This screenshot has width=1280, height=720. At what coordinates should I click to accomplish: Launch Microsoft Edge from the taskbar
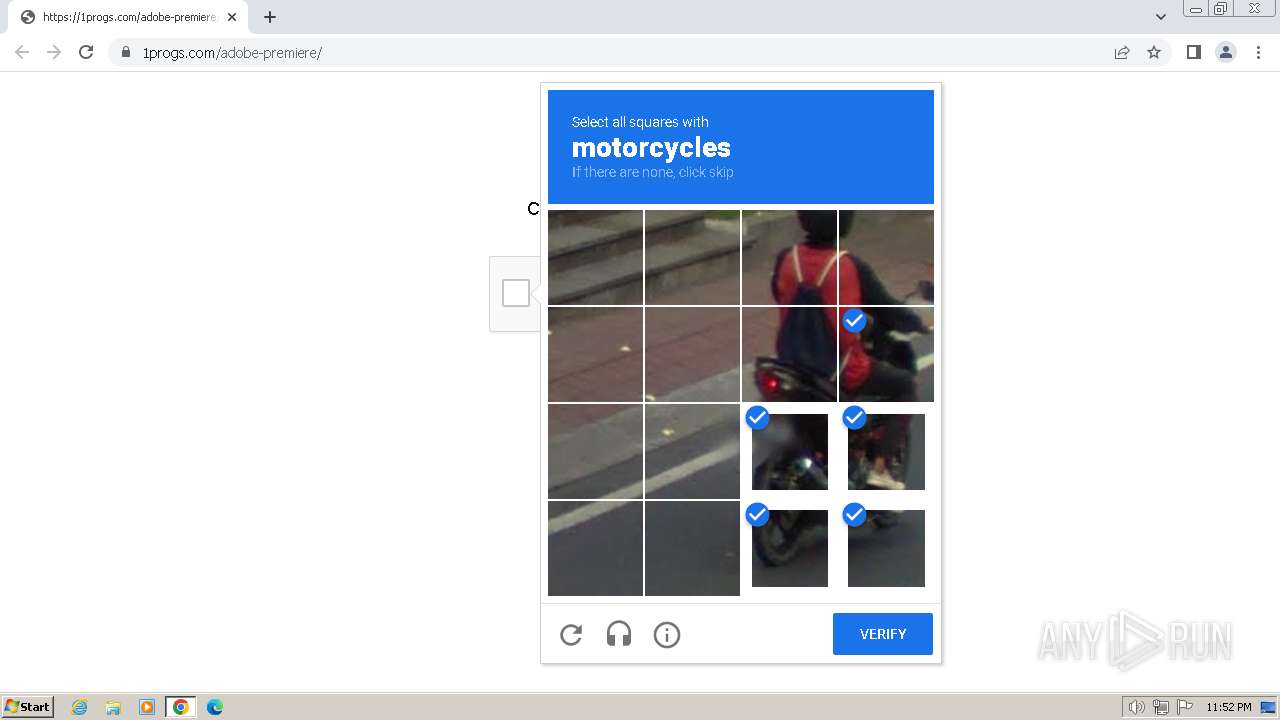pyautogui.click(x=215, y=707)
